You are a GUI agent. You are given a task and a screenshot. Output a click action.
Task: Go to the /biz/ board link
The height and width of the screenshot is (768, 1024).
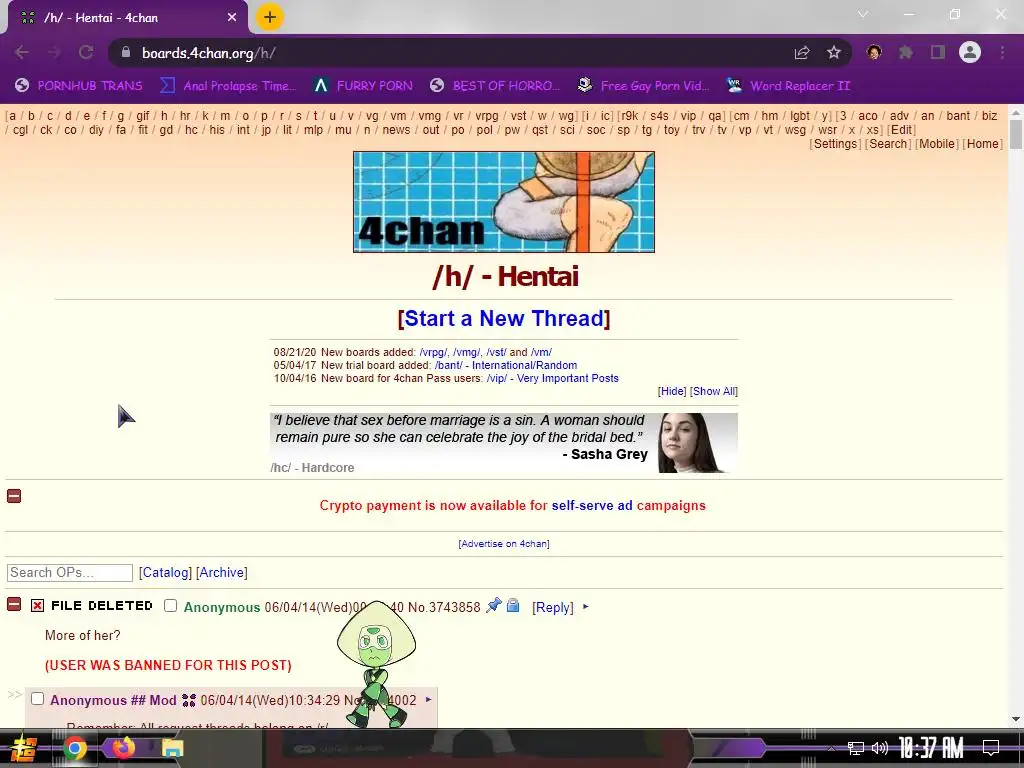989,116
